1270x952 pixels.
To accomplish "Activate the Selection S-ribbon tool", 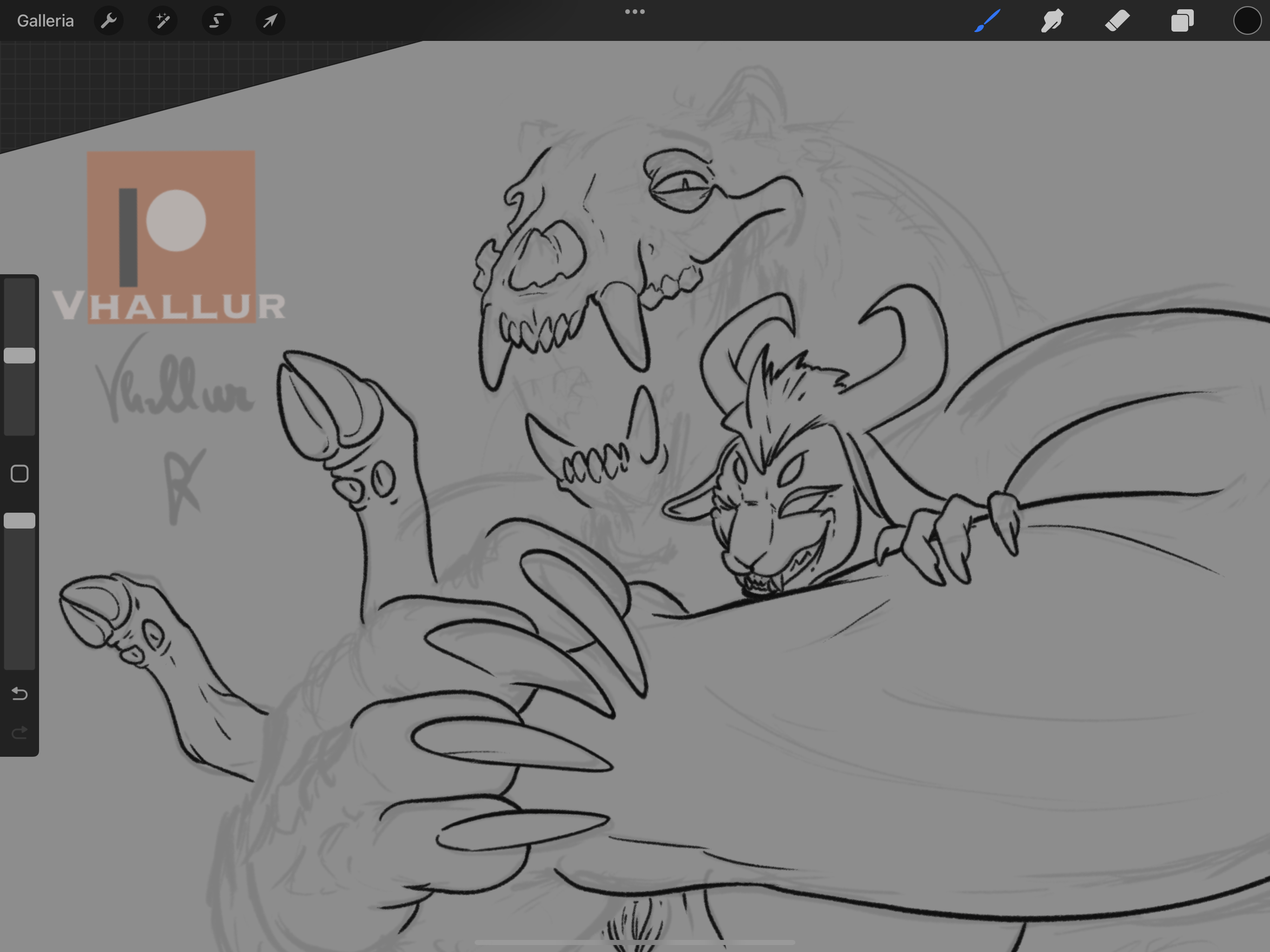I will (x=217, y=20).
